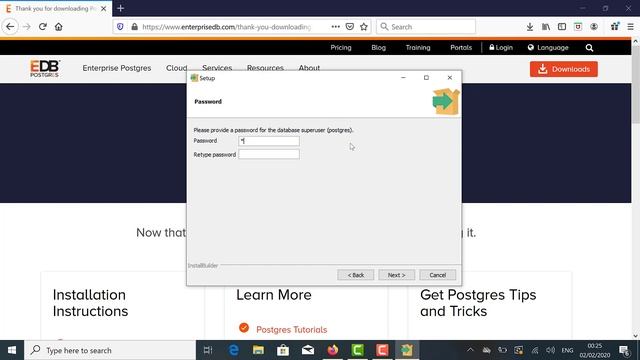
Task: Open the Firefox account icon
Action: [x=594, y=27]
